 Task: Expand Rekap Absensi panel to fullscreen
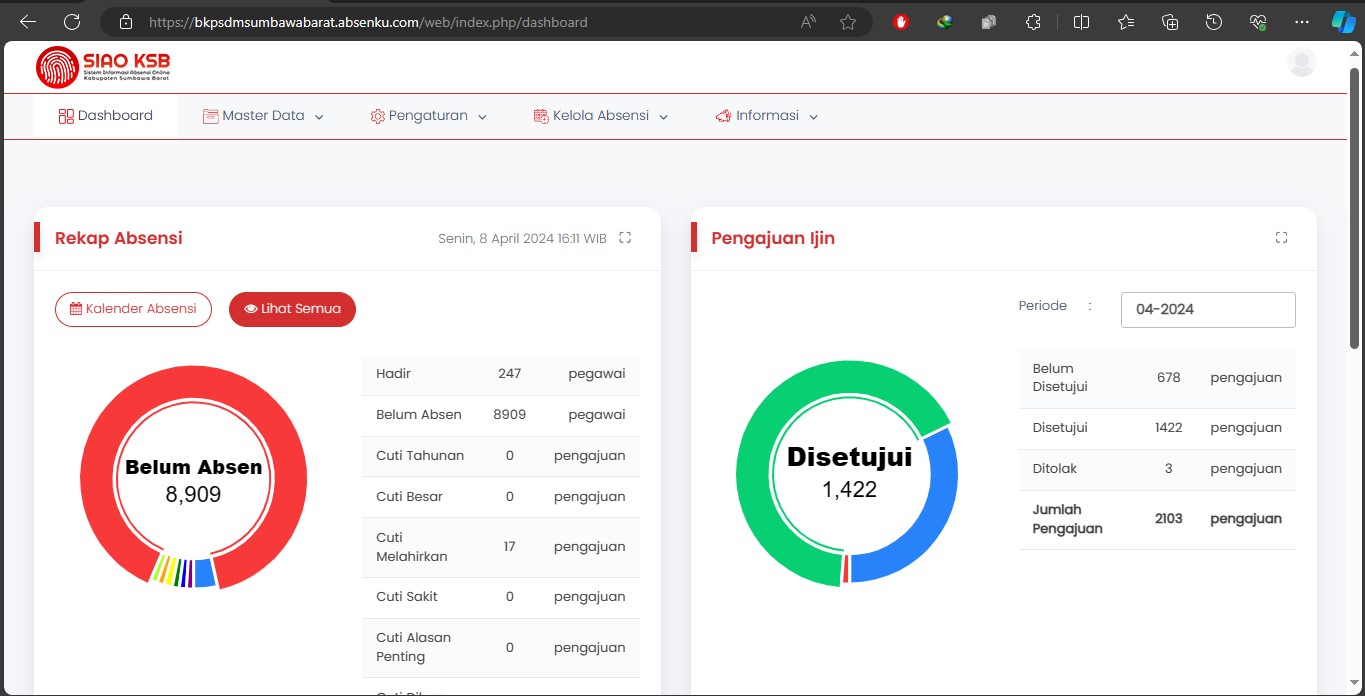625,238
